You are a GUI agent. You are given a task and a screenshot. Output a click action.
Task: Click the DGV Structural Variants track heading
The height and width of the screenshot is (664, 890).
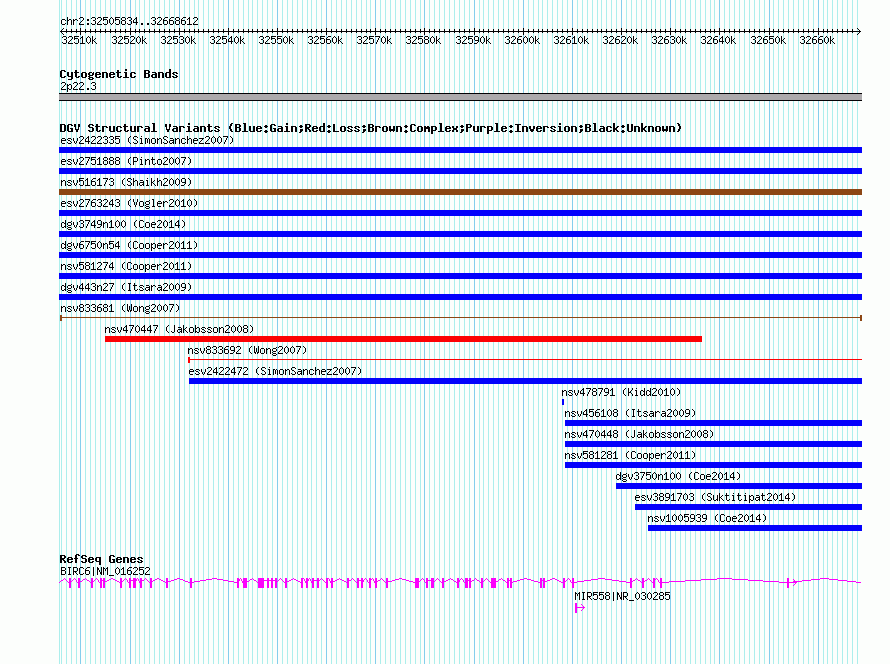(x=371, y=128)
